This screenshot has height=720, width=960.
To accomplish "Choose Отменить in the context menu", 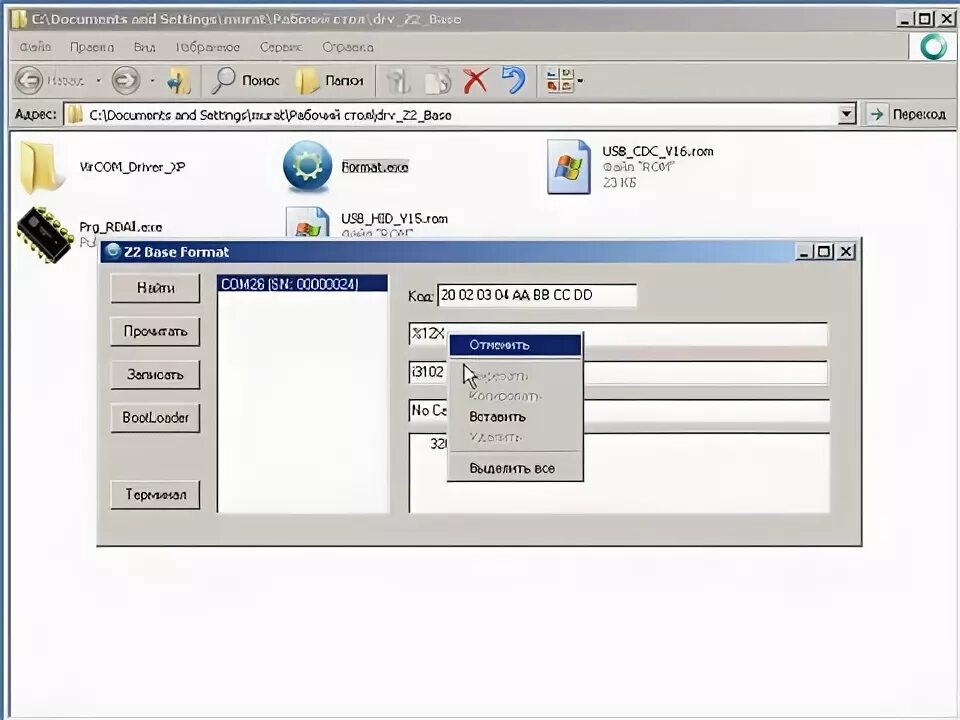I will coord(515,345).
